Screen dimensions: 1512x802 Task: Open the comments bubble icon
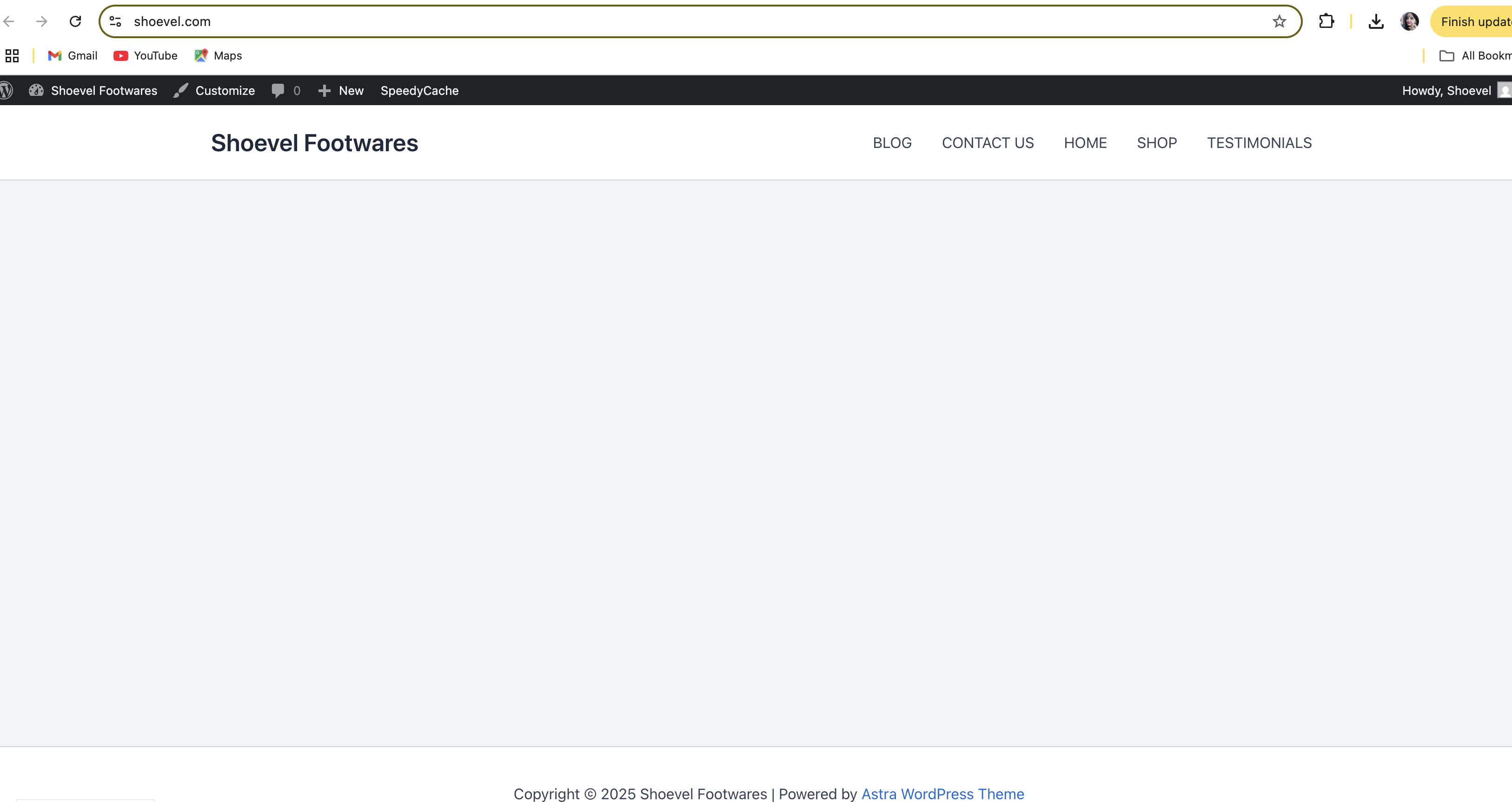pos(278,90)
